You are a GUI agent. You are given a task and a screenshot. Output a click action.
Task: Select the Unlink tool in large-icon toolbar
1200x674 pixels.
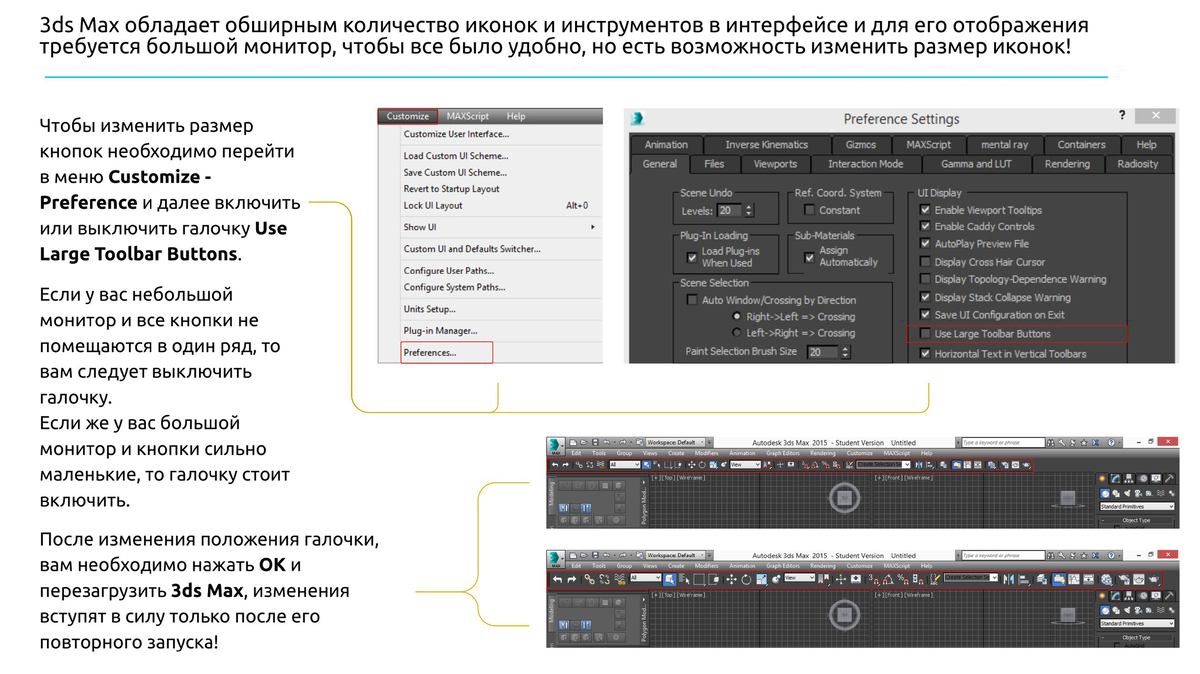point(605,579)
